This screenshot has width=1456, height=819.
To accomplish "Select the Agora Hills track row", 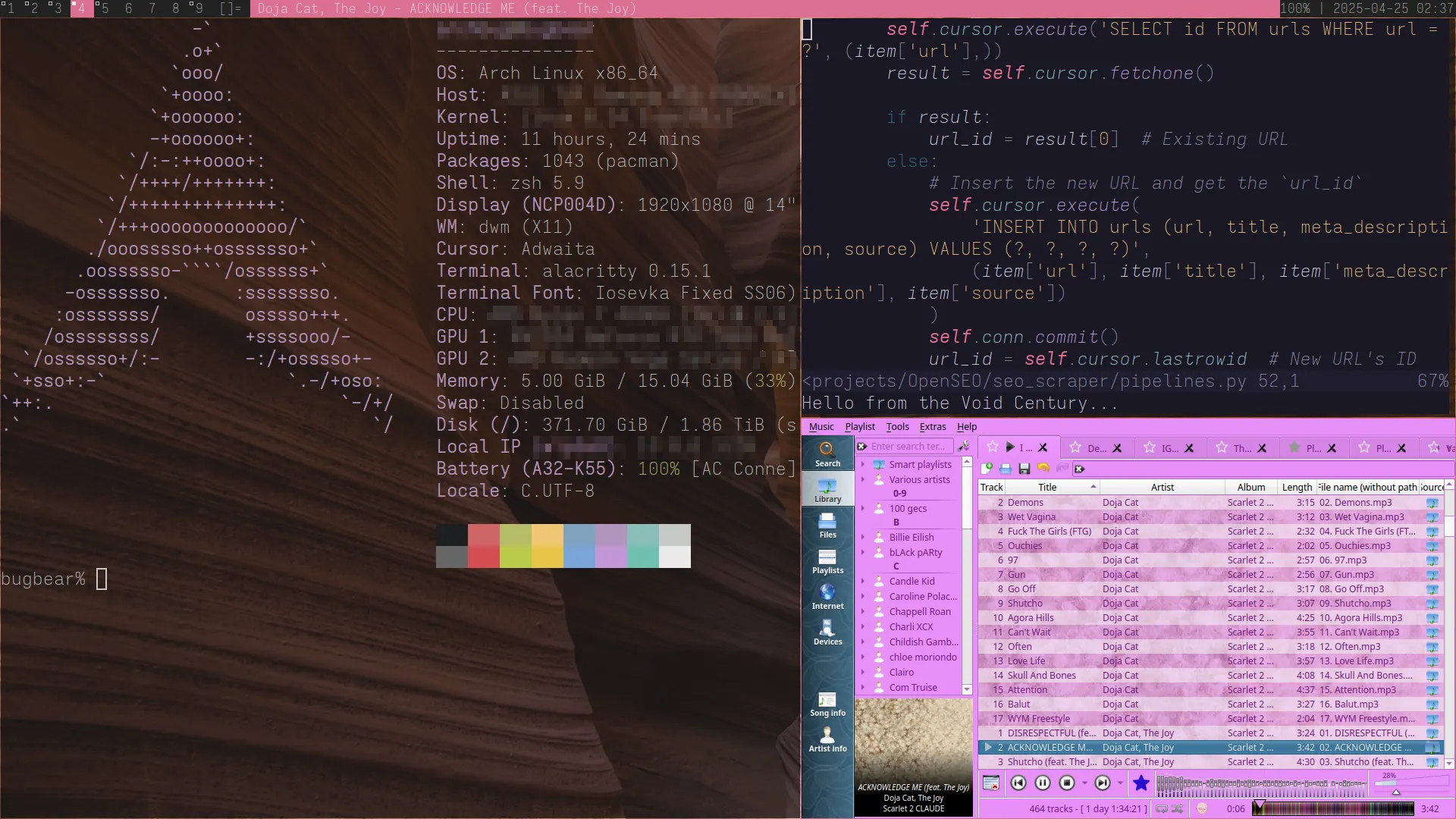I will click(x=1211, y=618).
